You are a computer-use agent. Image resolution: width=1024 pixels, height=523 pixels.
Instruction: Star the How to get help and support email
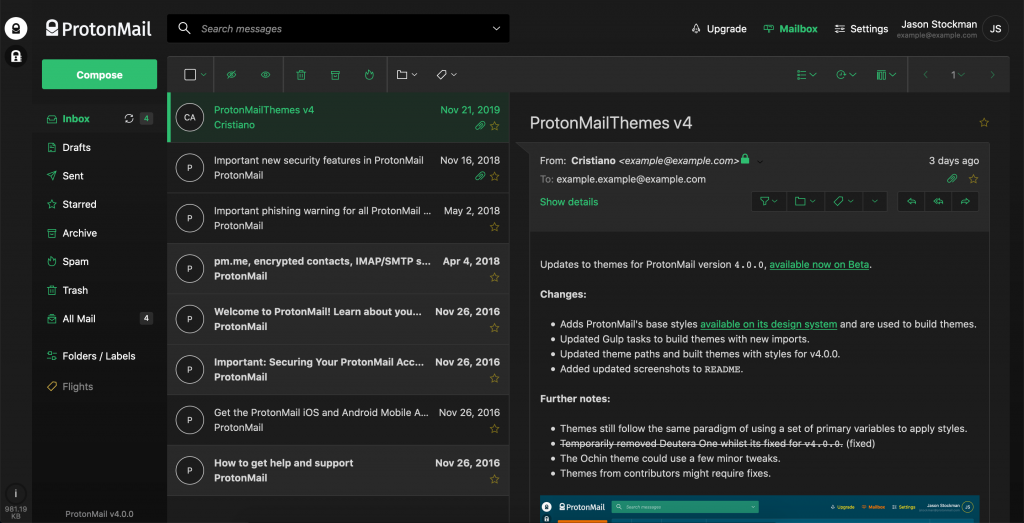494,479
